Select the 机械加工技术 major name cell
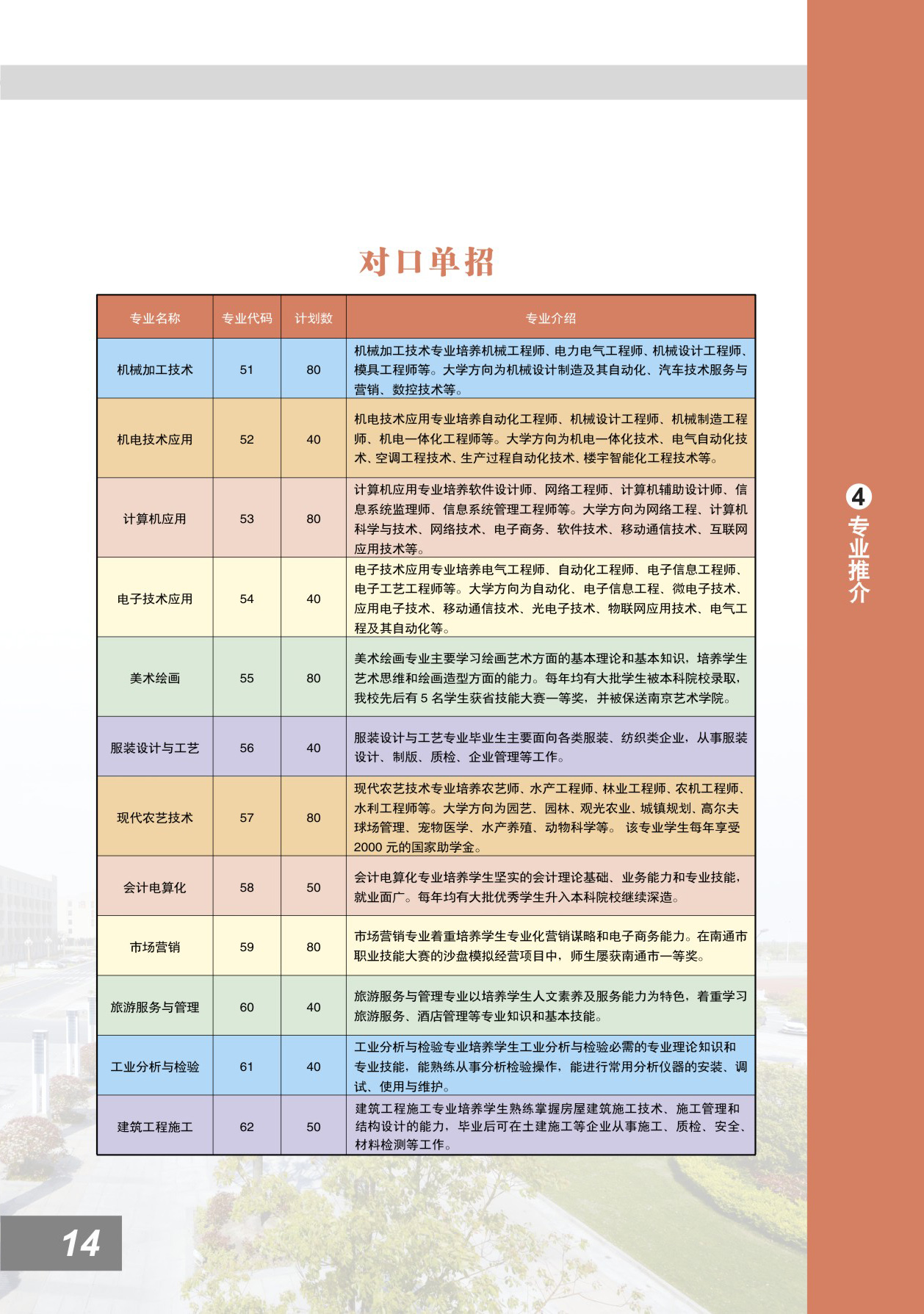The height and width of the screenshot is (1314, 924). pyautogui.click(x=155, y=369)
